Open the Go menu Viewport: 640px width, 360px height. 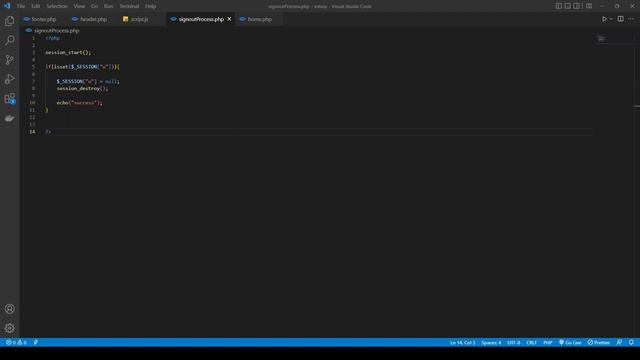click(x=94, y=6)
